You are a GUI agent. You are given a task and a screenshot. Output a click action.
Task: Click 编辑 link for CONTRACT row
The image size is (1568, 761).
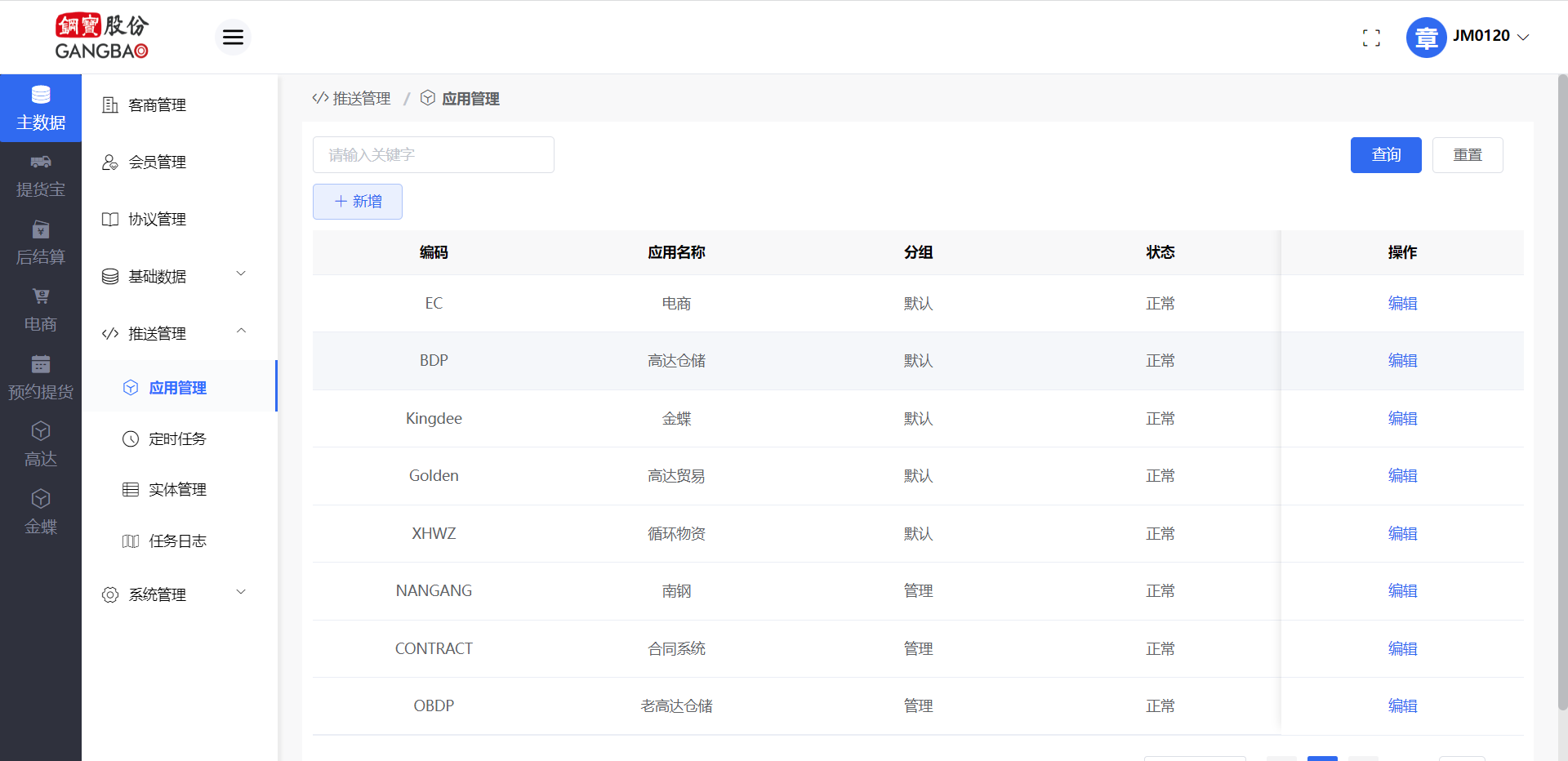pyautogui.click(x=1402, y=648)
